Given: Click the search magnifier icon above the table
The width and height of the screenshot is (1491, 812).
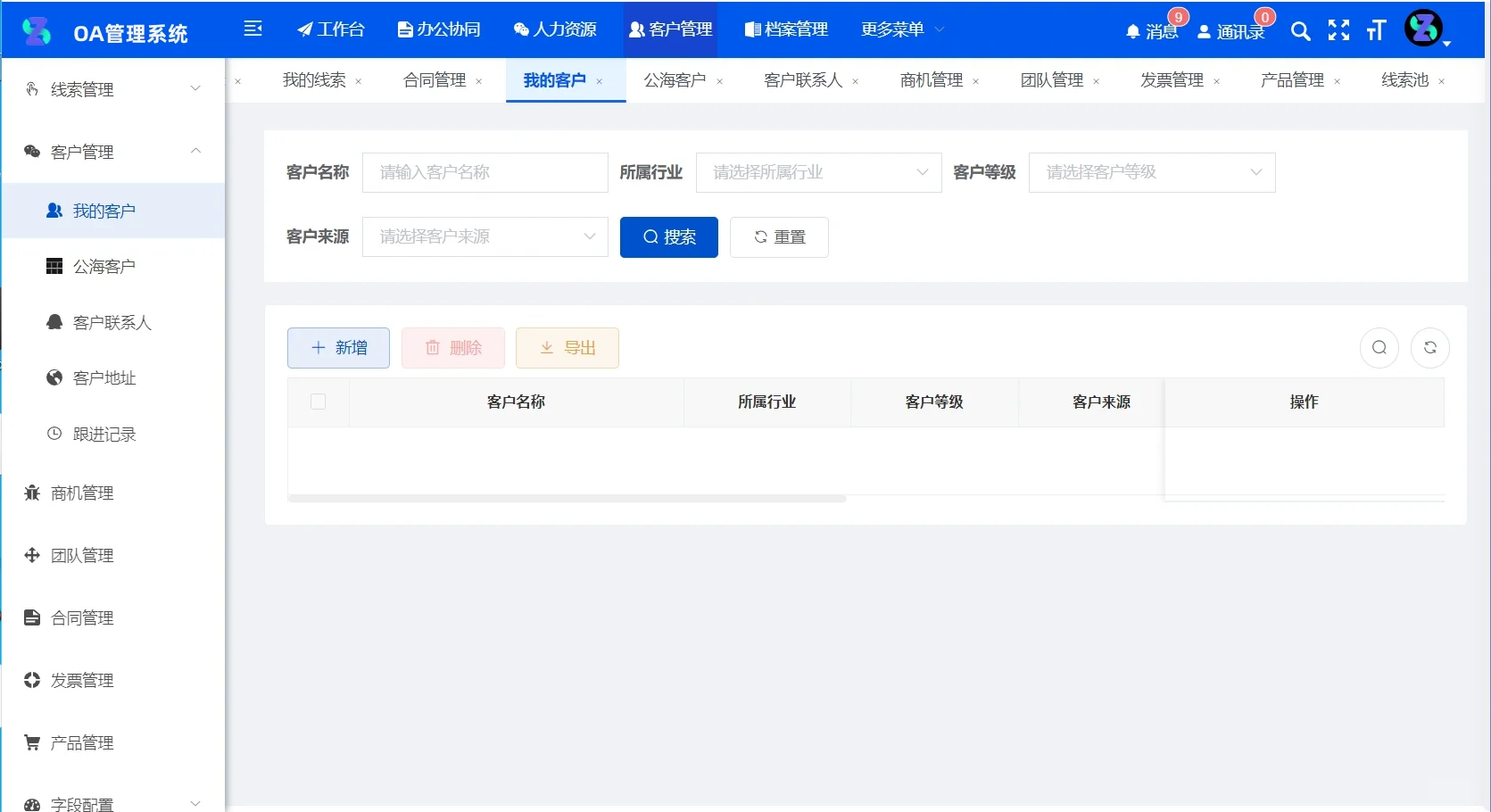Looking at the screenshot, I should (1379, 348).
